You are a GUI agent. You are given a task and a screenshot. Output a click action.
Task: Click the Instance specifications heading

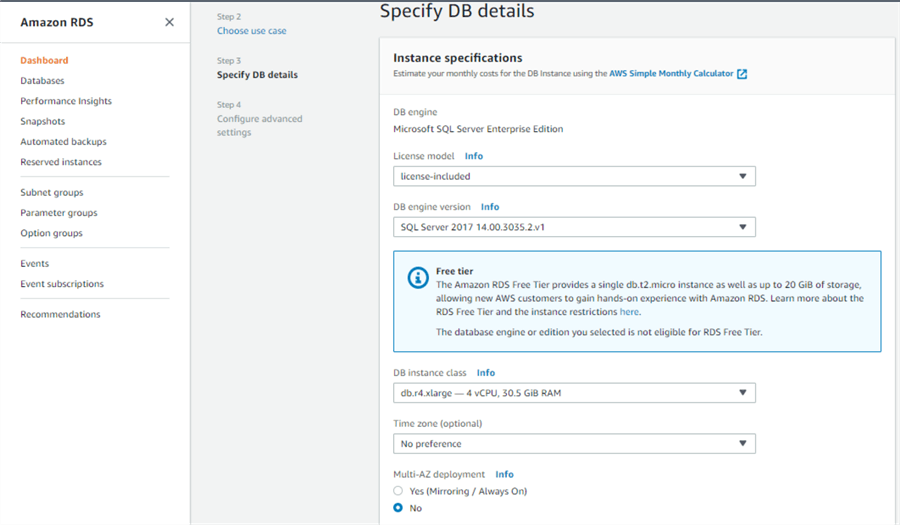[x=457, y=58]
